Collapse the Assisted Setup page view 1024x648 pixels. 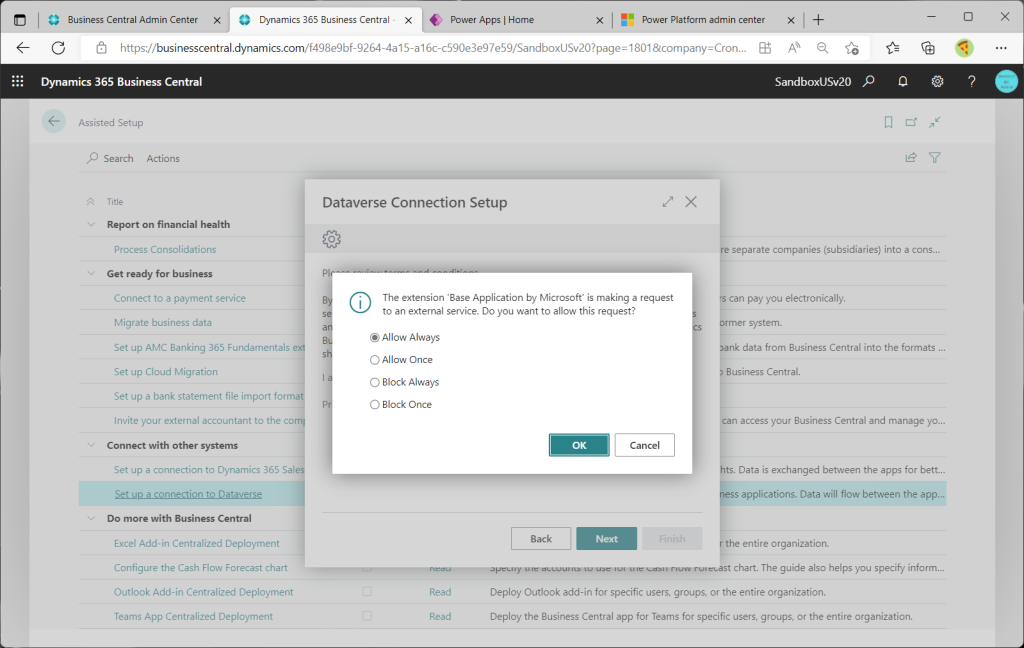(935, 122)
